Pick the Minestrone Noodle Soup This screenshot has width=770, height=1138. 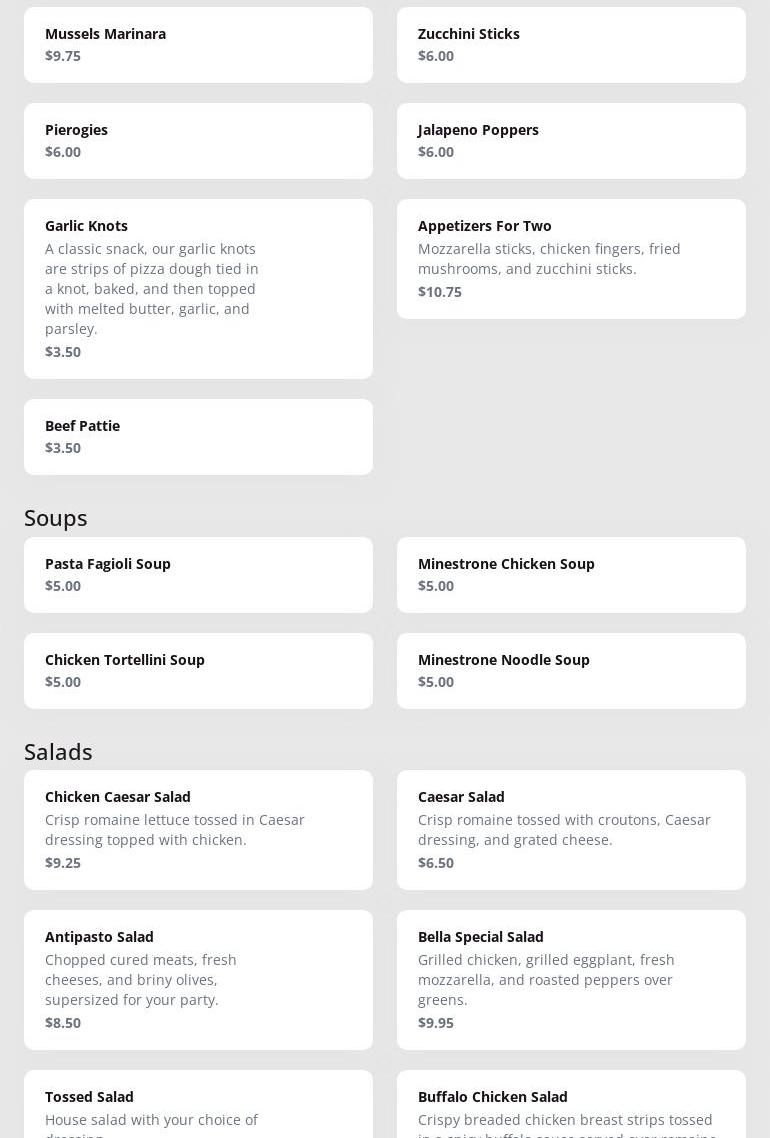(571, 671)
